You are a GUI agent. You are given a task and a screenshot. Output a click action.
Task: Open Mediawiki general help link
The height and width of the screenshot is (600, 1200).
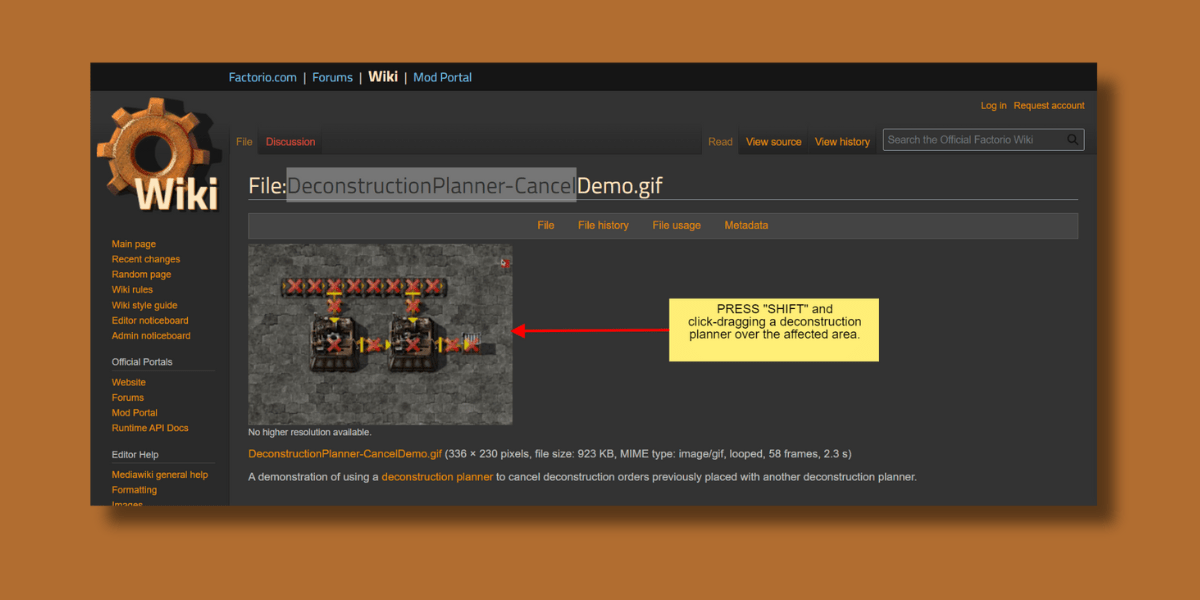pos(160,475)
